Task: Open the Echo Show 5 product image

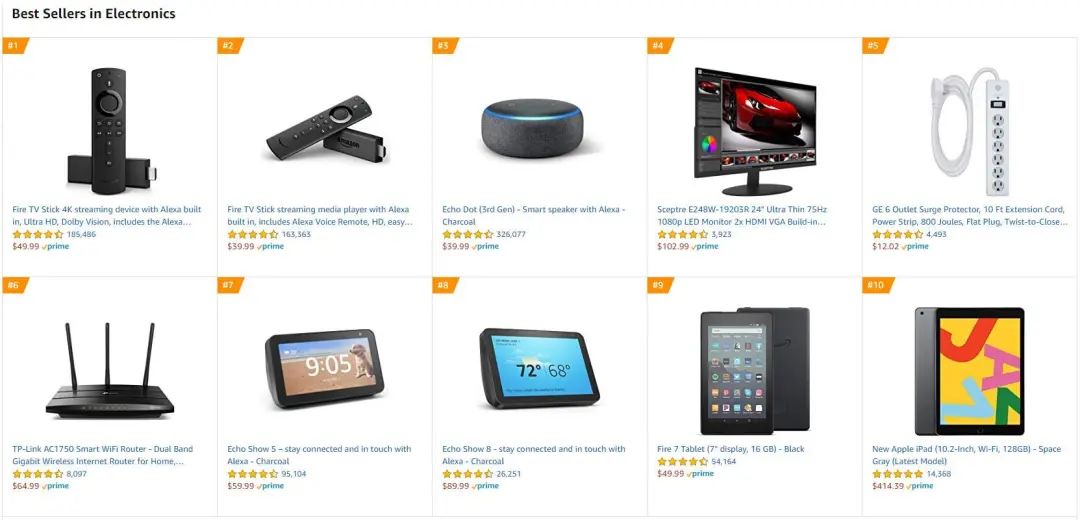Action: pyautogui.click(x=324, y=368)
